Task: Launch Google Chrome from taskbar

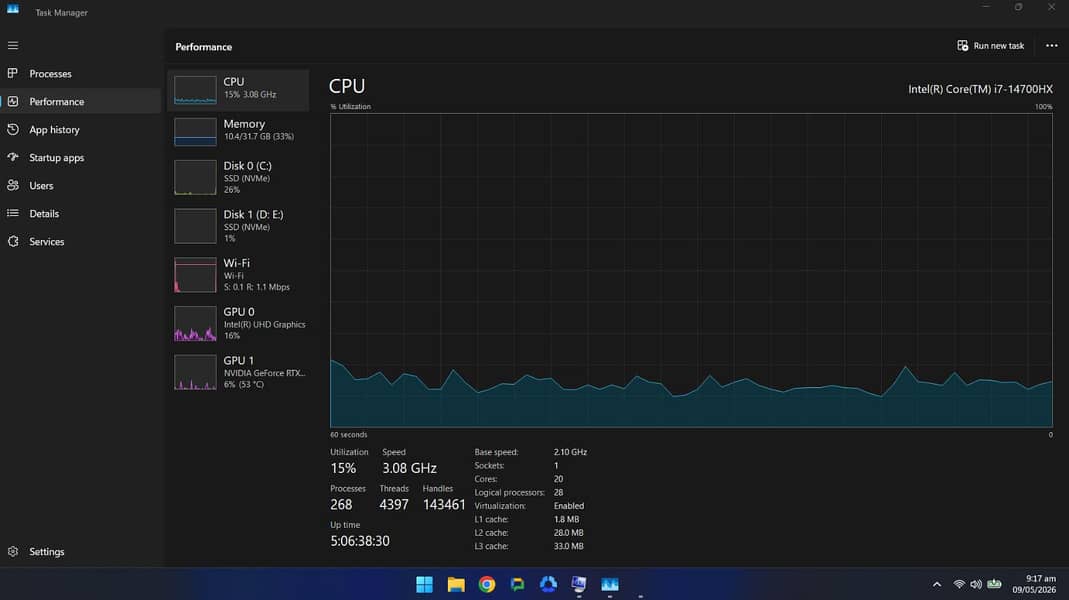Action: tap(487, 584)
